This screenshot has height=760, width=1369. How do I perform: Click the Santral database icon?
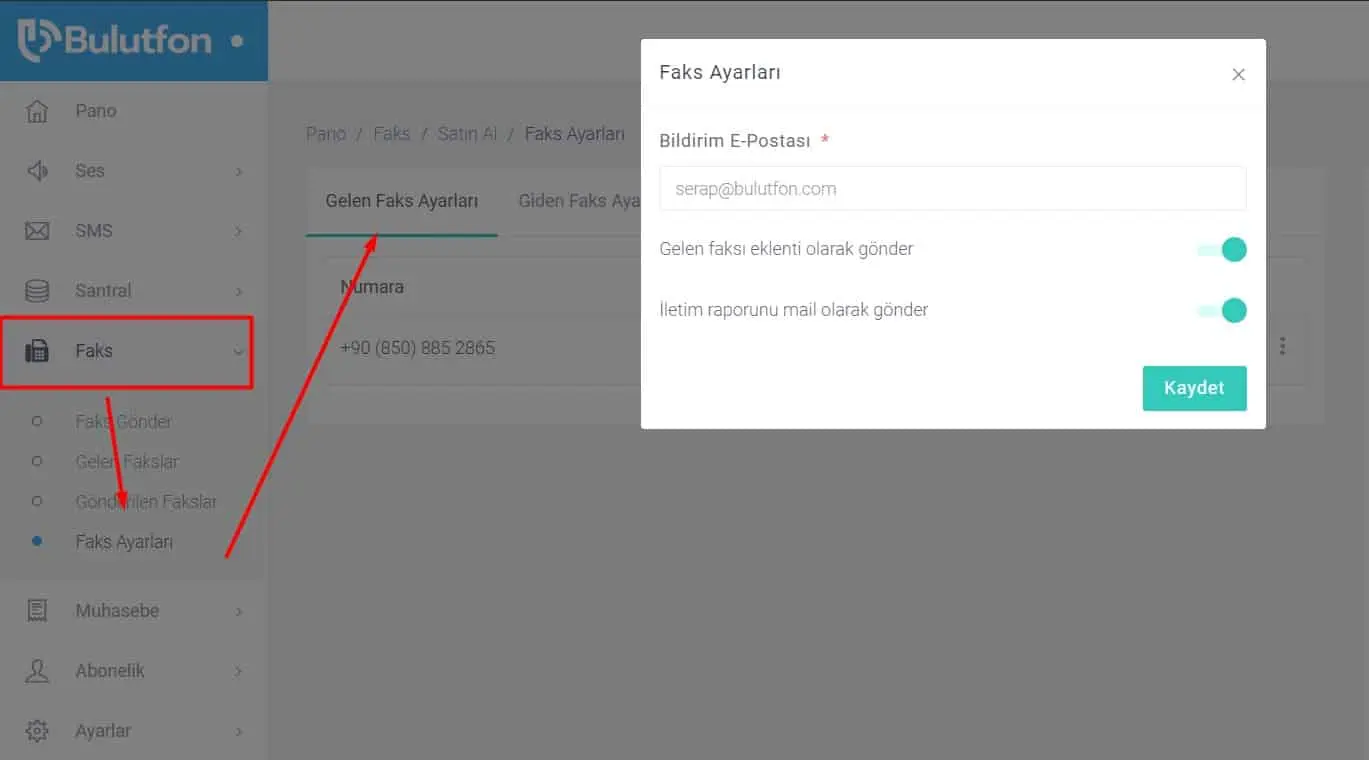tap(37, 291)
